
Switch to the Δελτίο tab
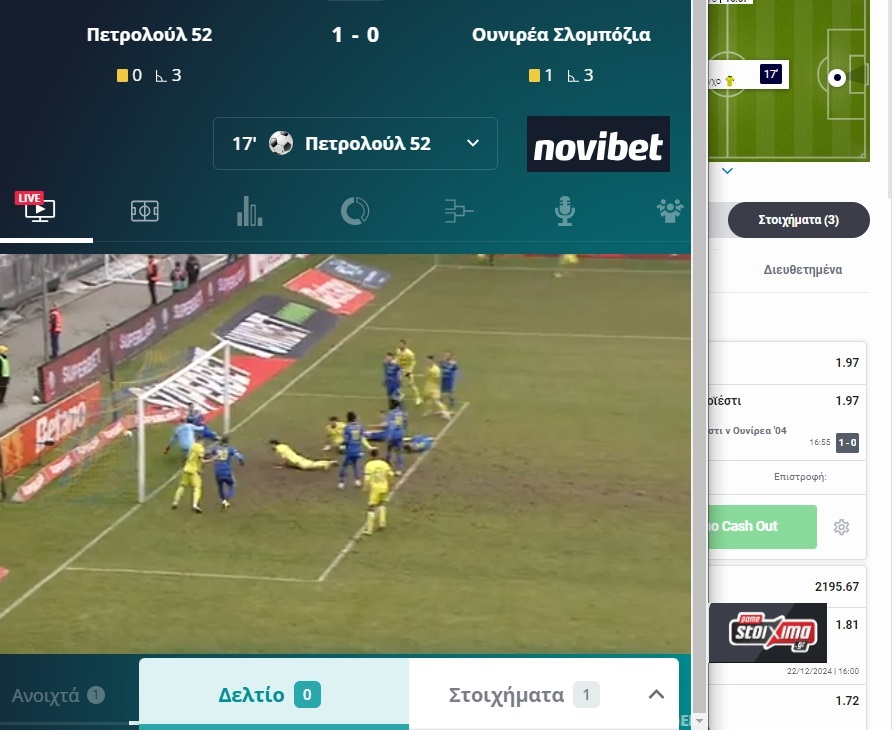(x=274, y=694)
